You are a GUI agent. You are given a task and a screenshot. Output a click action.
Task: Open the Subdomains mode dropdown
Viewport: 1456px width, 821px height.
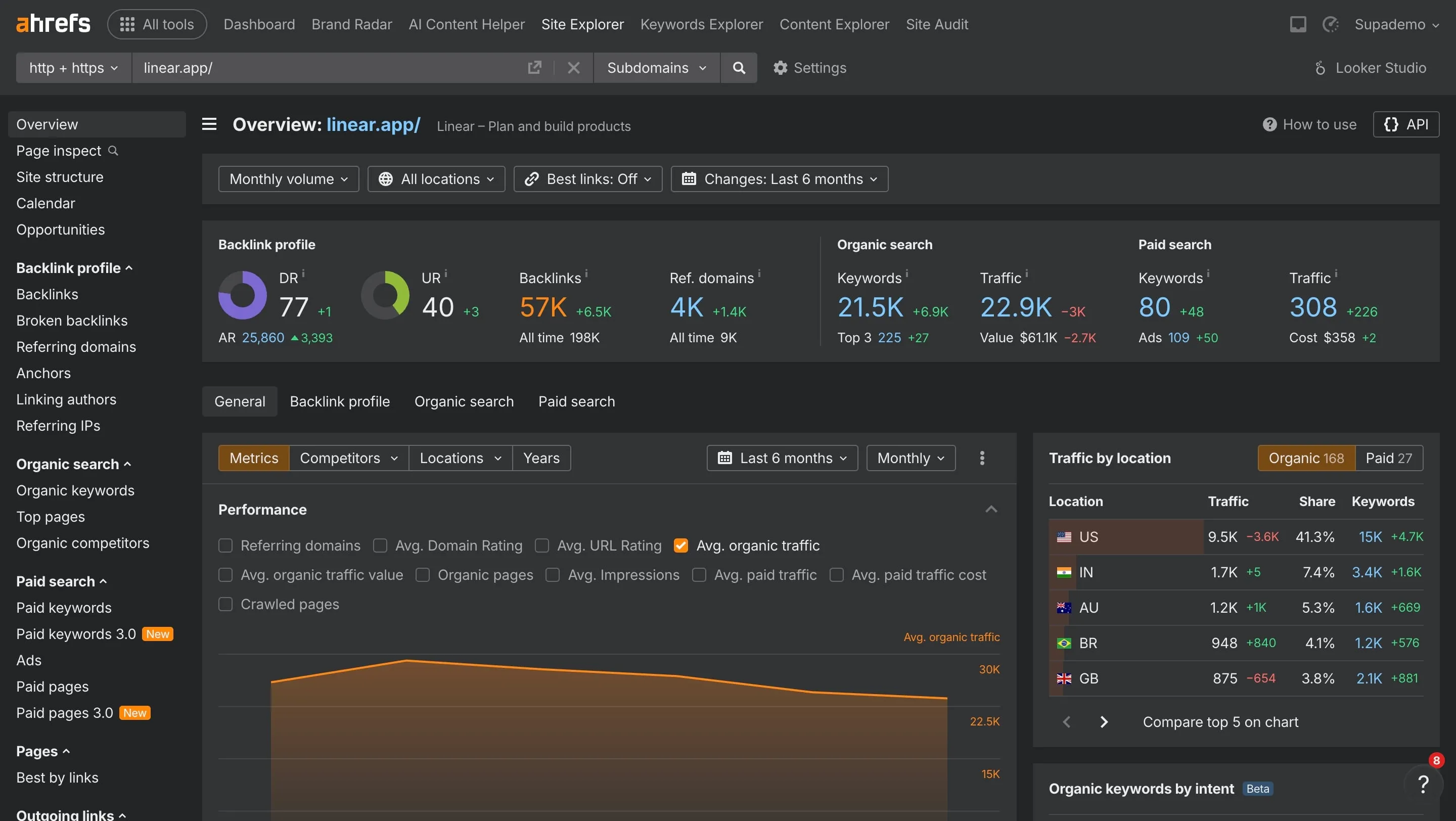click(657, 68)
